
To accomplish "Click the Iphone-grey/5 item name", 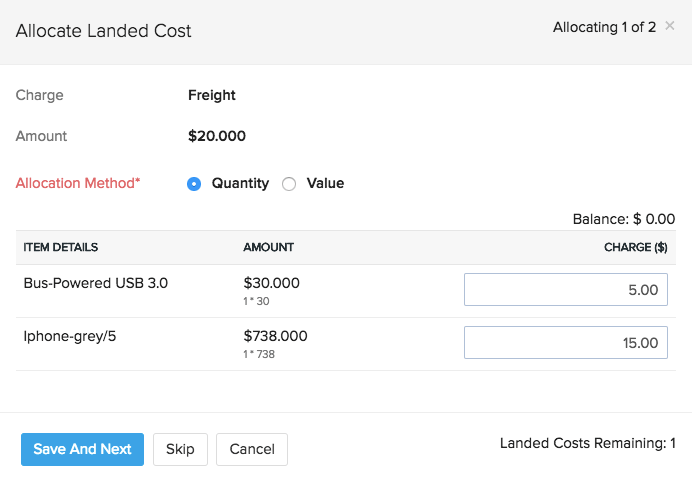I will (70, 336).
